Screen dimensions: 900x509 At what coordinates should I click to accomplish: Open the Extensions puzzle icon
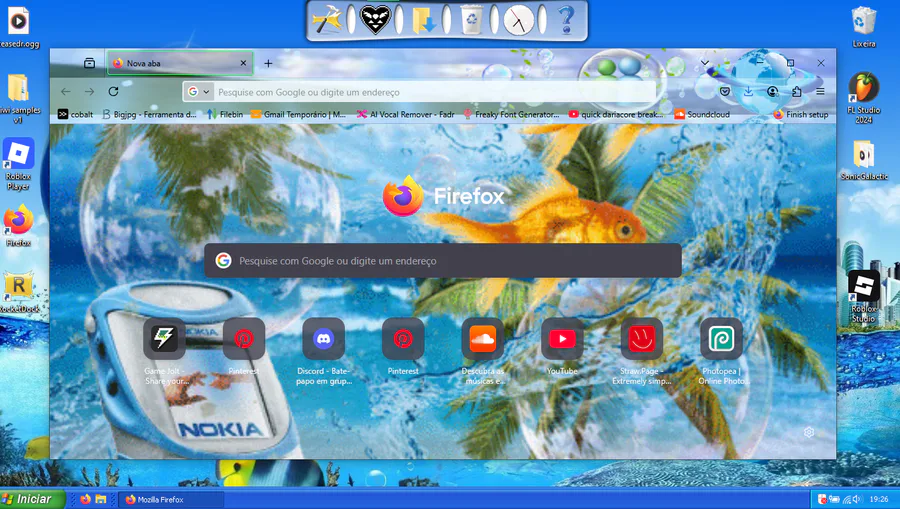[797, 92]
